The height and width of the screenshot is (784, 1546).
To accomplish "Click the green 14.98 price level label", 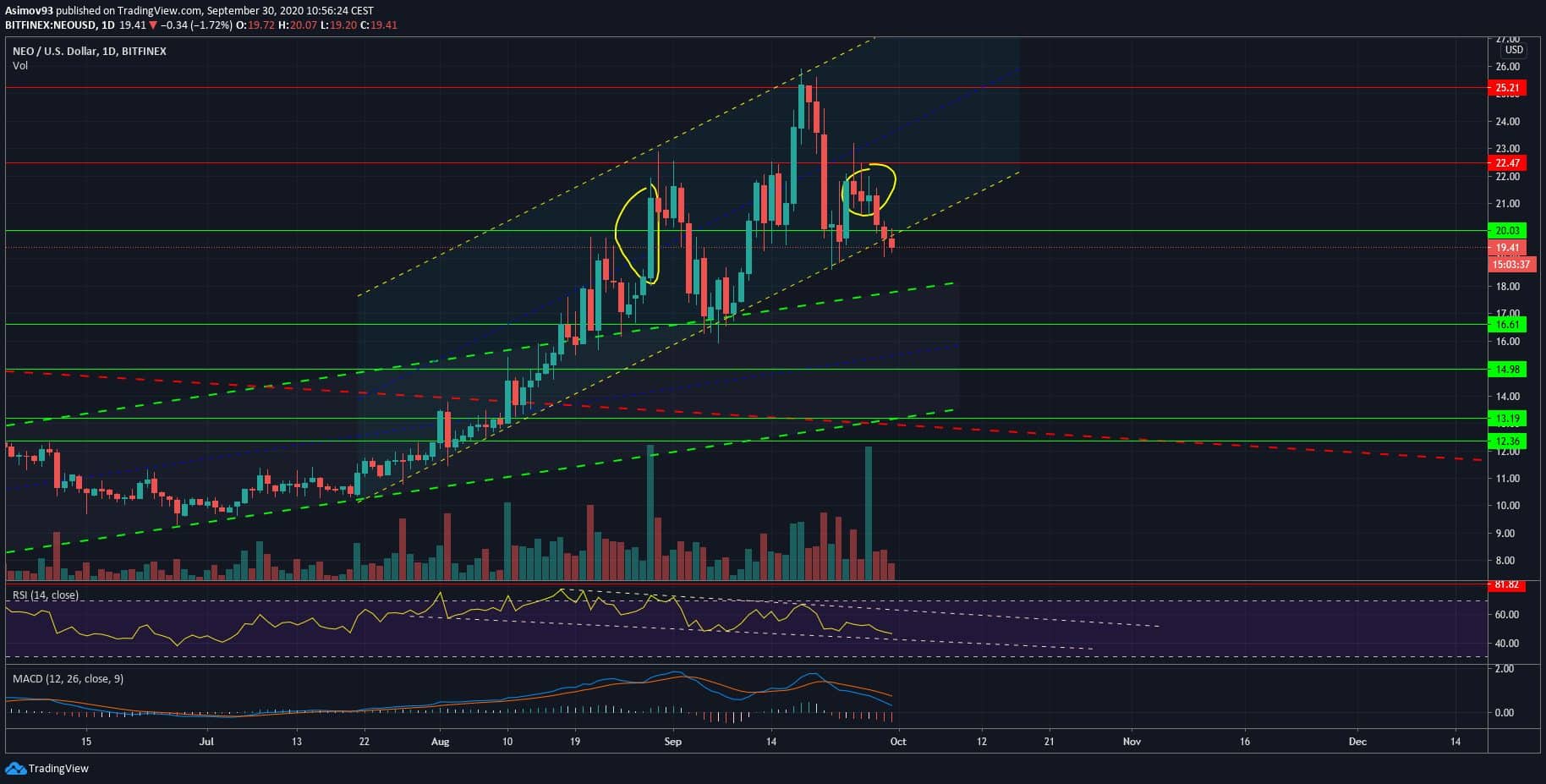I will [1507, 370].
